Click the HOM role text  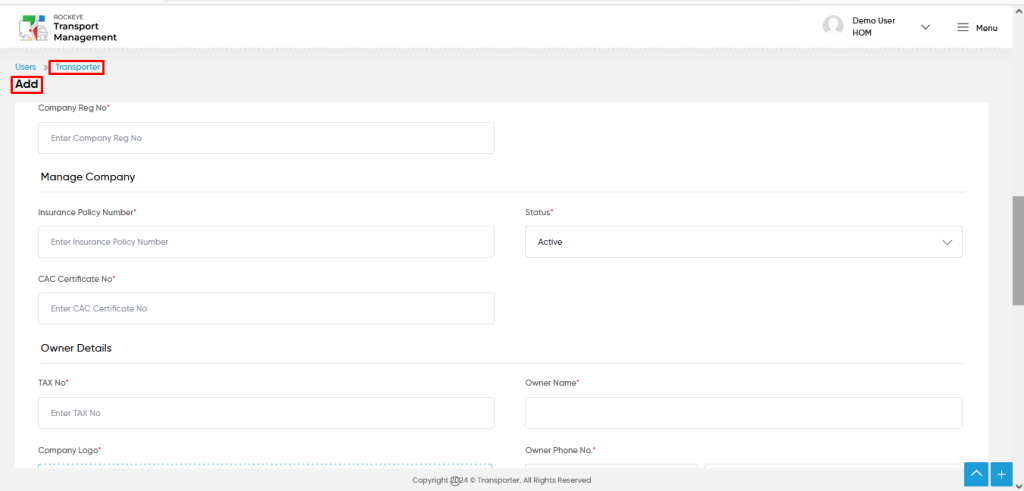point(861,33)
